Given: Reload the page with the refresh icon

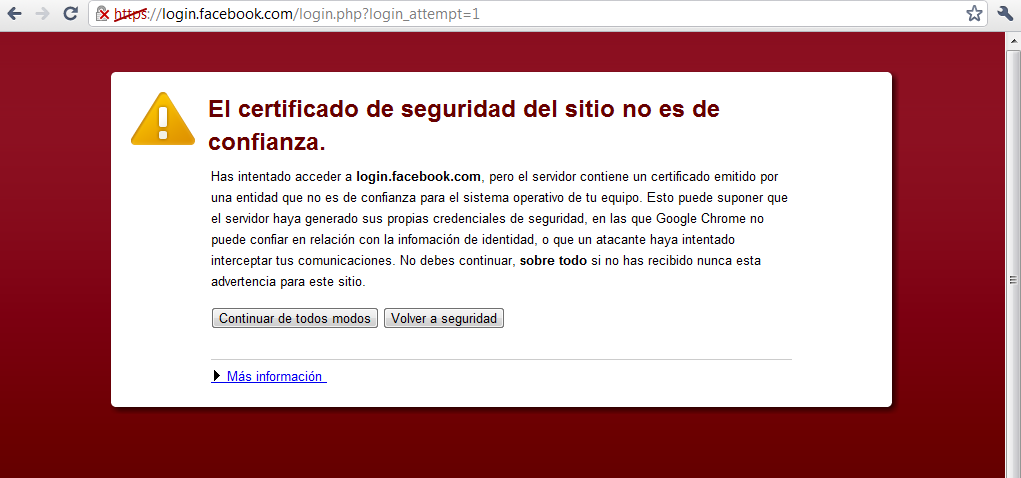Looking at the screenshot, I should tap(70, 13).
